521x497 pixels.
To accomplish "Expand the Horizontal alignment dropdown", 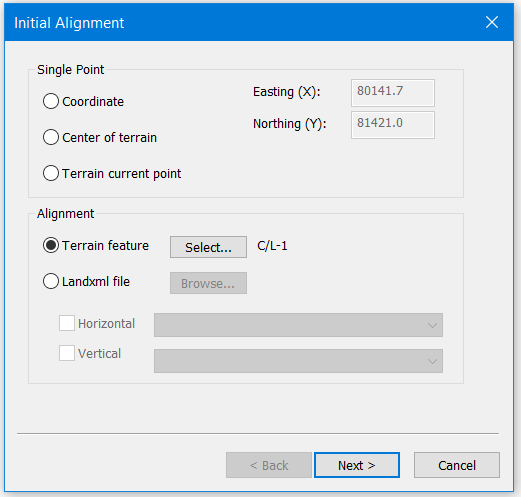I will [298, 325].
